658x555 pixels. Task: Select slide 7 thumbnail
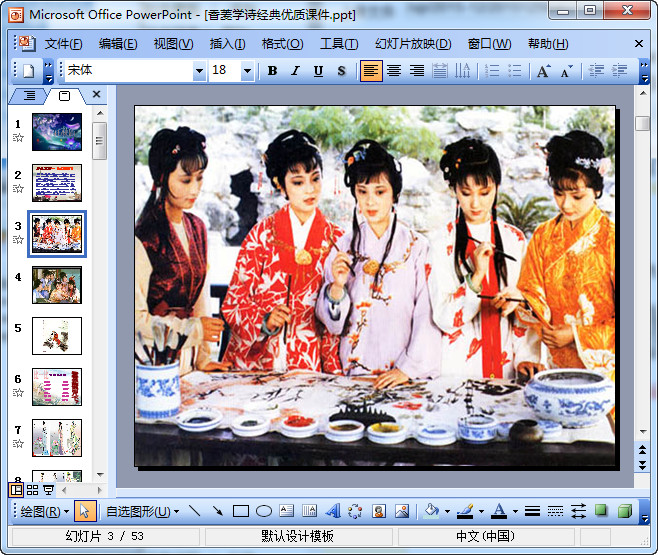coord(57,438)
